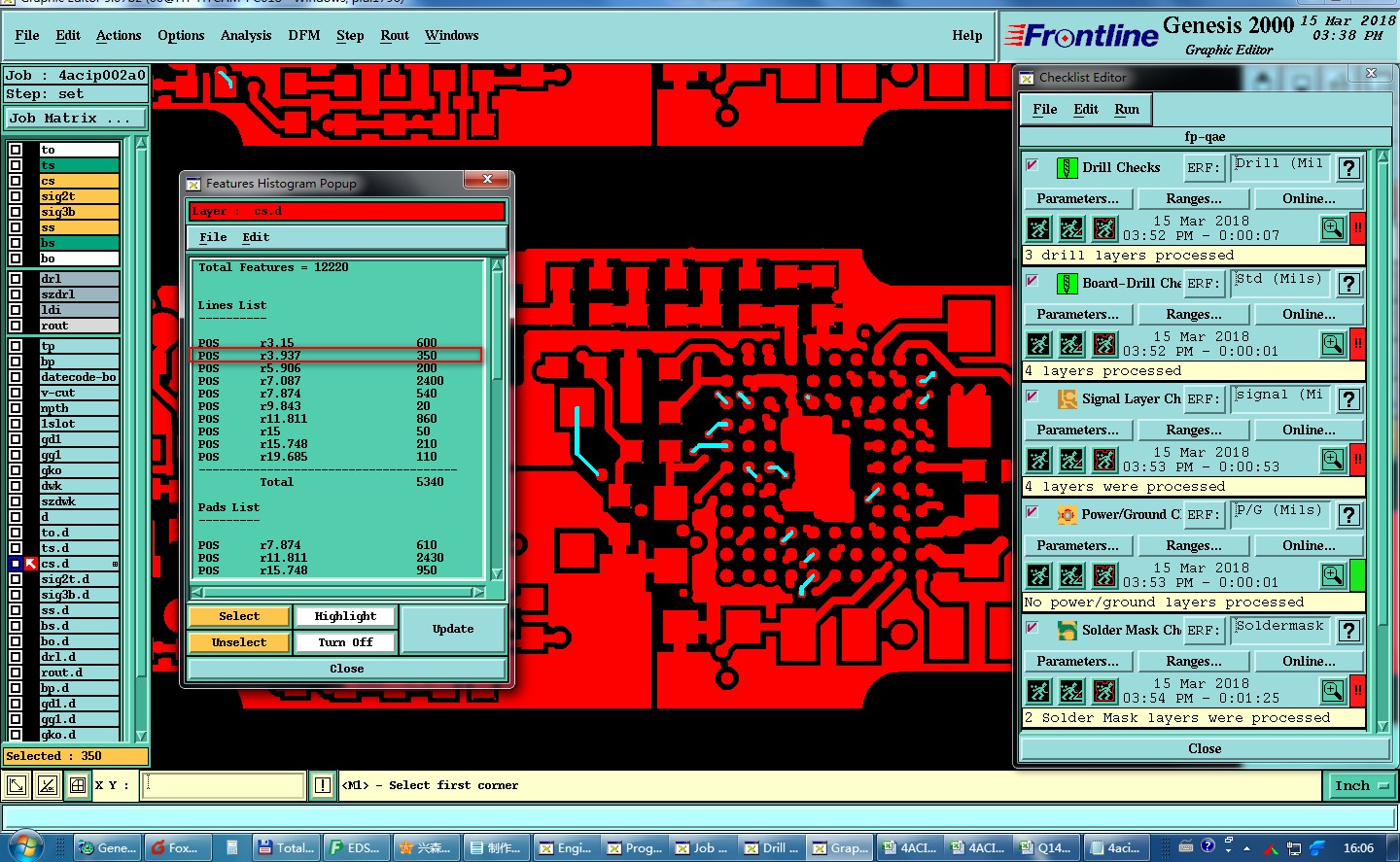
Task: Click the red arrow icon on cs.d layer
Action: click(x=31, y=564)
